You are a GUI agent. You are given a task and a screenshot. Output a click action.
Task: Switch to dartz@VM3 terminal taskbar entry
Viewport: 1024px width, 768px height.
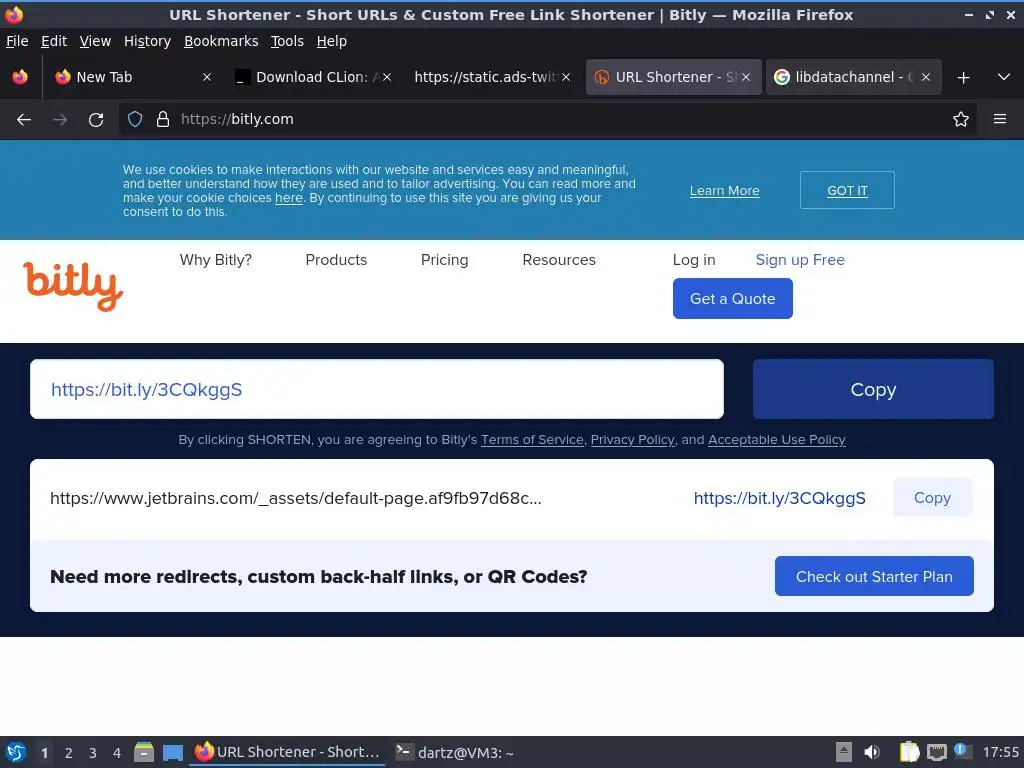coord(455,752)
